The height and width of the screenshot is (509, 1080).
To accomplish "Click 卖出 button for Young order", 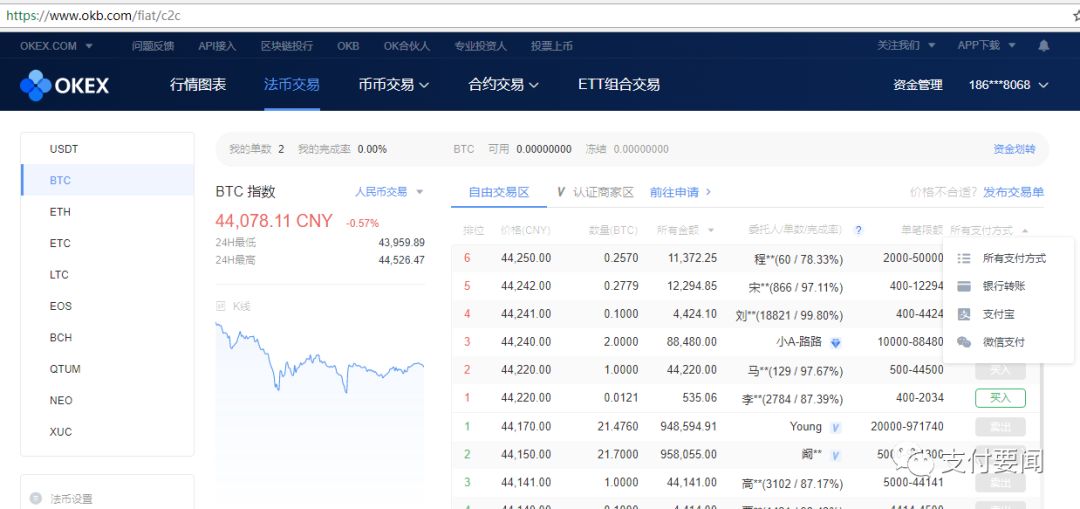I will click(1000, 427).
